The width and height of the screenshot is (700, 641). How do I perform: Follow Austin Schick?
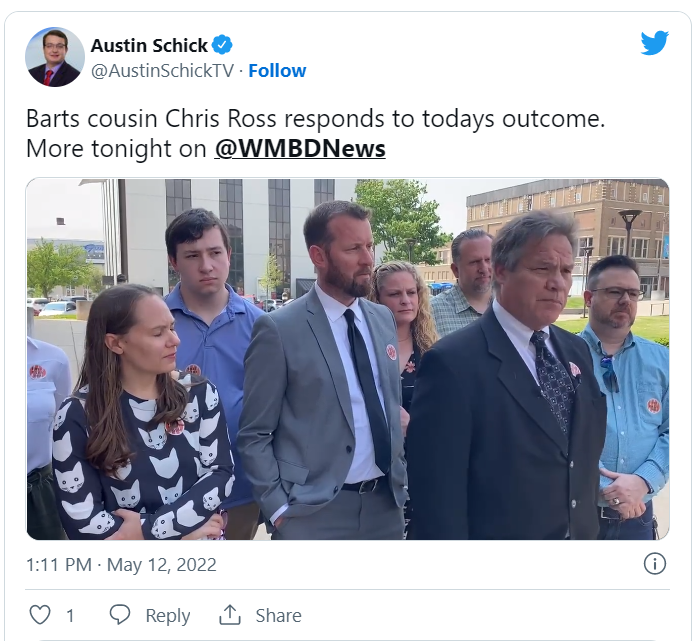(x=277, y=71)
